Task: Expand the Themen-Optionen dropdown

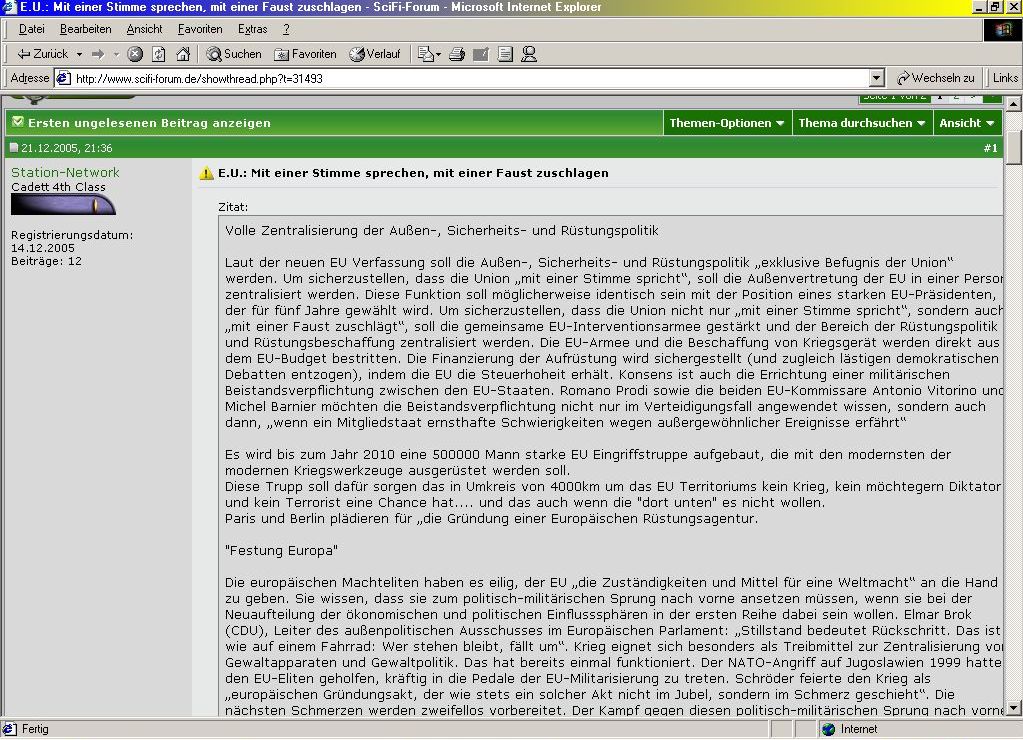Action: (727, 123)
